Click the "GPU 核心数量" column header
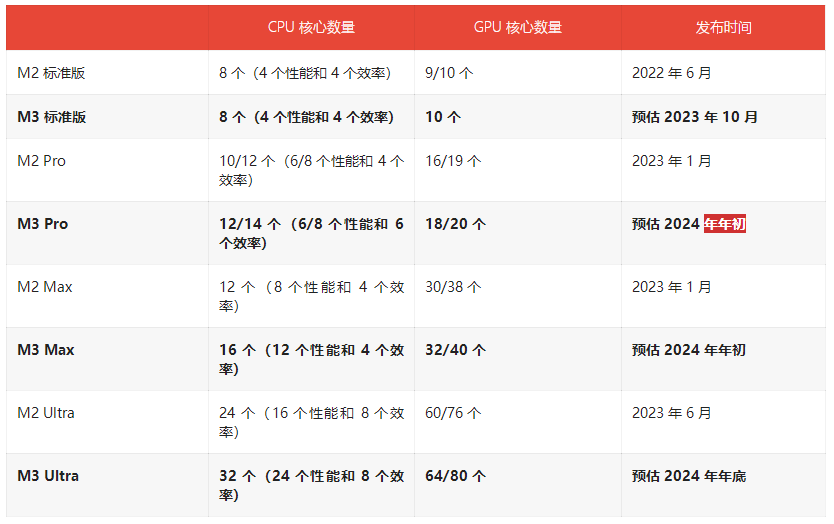The image size is (834, 524). [518, 27]
